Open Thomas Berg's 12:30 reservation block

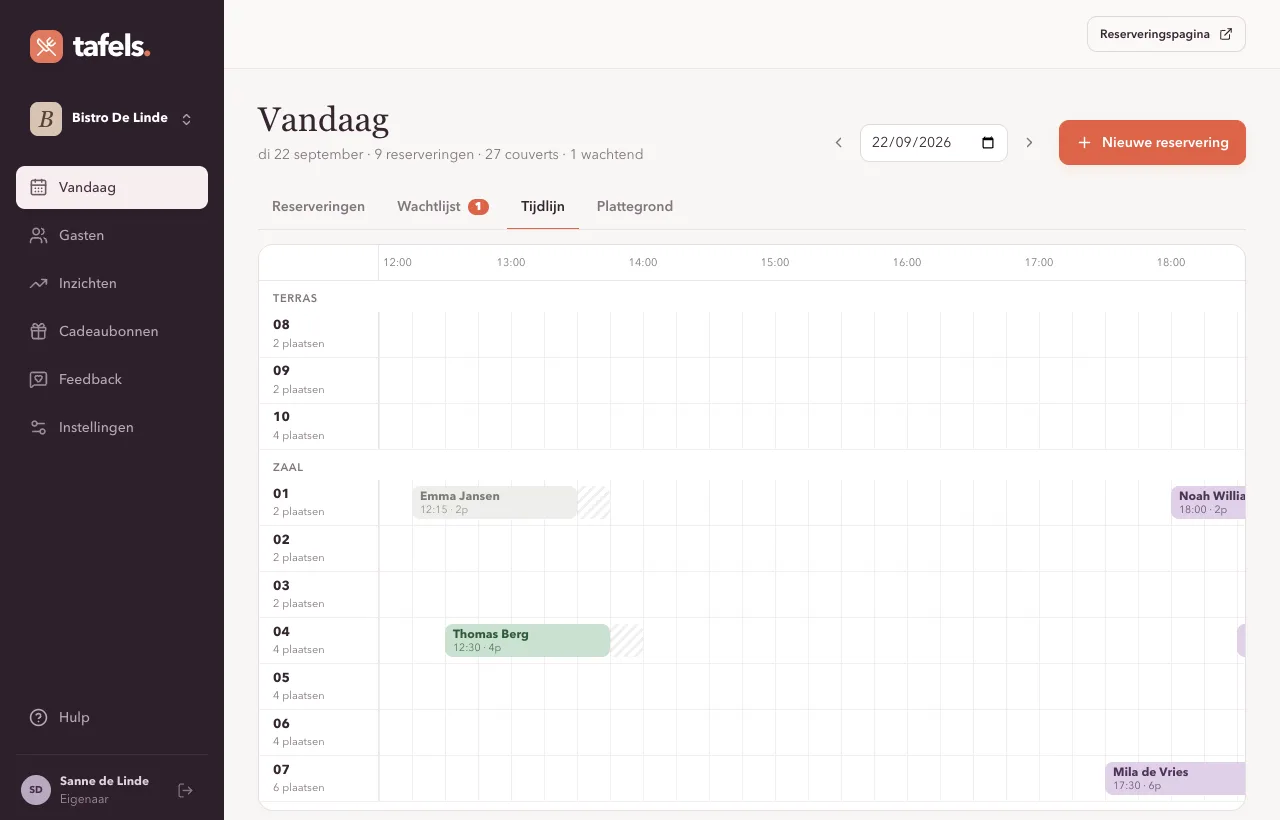coord(527,640)
